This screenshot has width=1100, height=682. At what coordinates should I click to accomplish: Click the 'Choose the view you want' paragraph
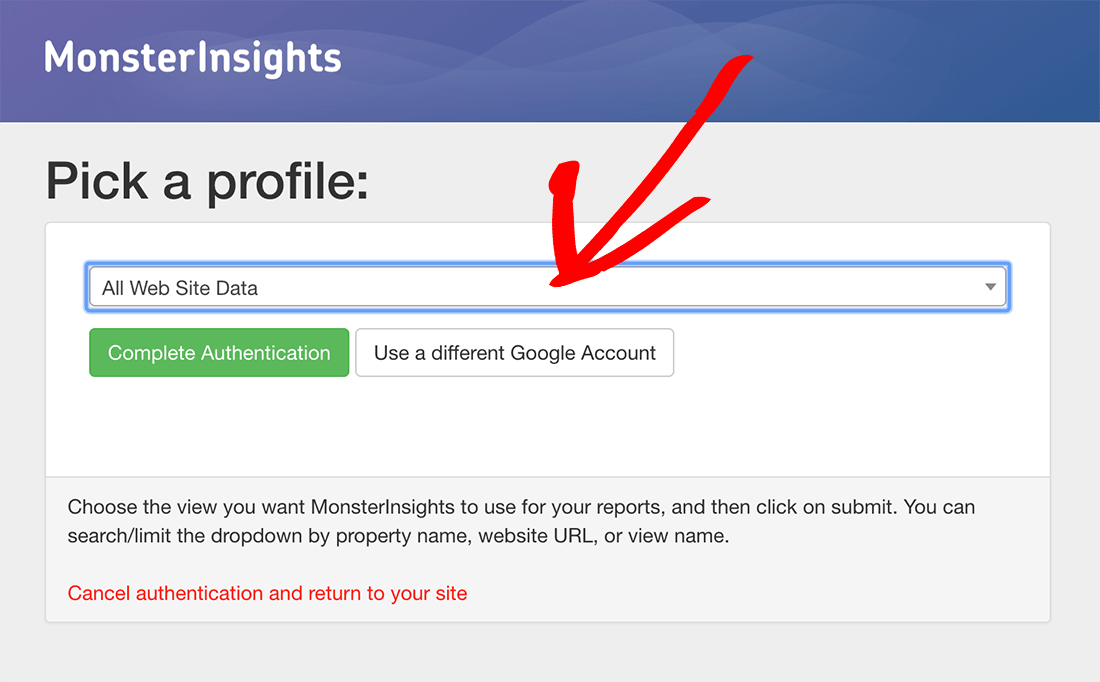tap(521, 521)
